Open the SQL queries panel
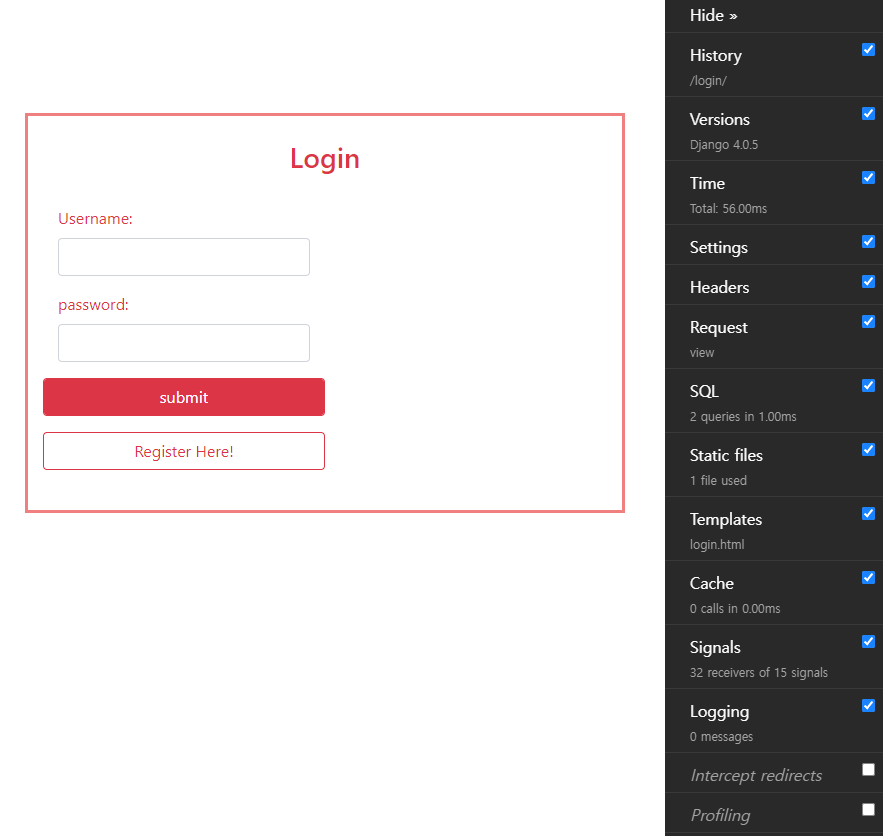This screenshot has height=836, width=883. tap(704, 391)
